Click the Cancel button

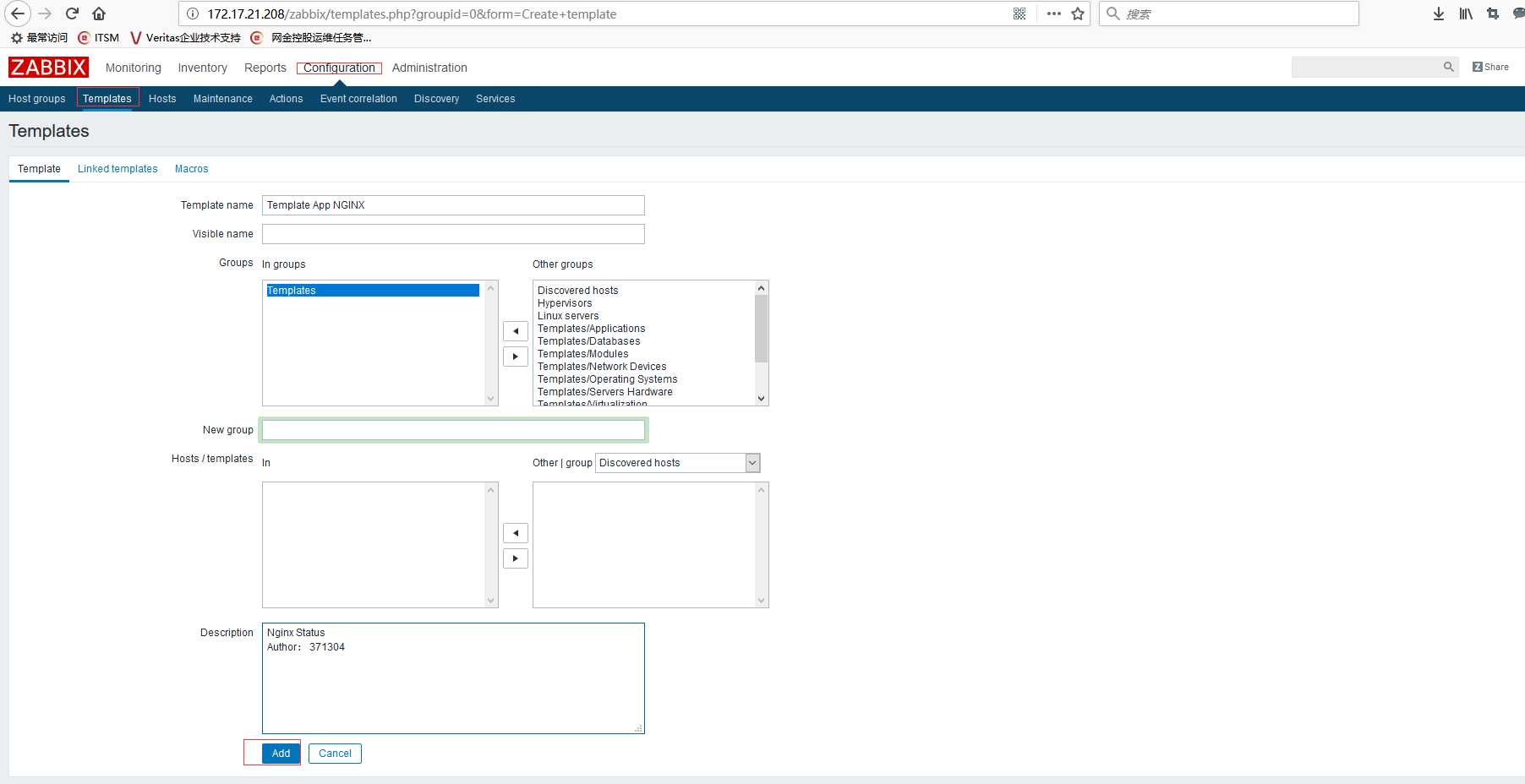pyautogui.click(x=335, y=754)
